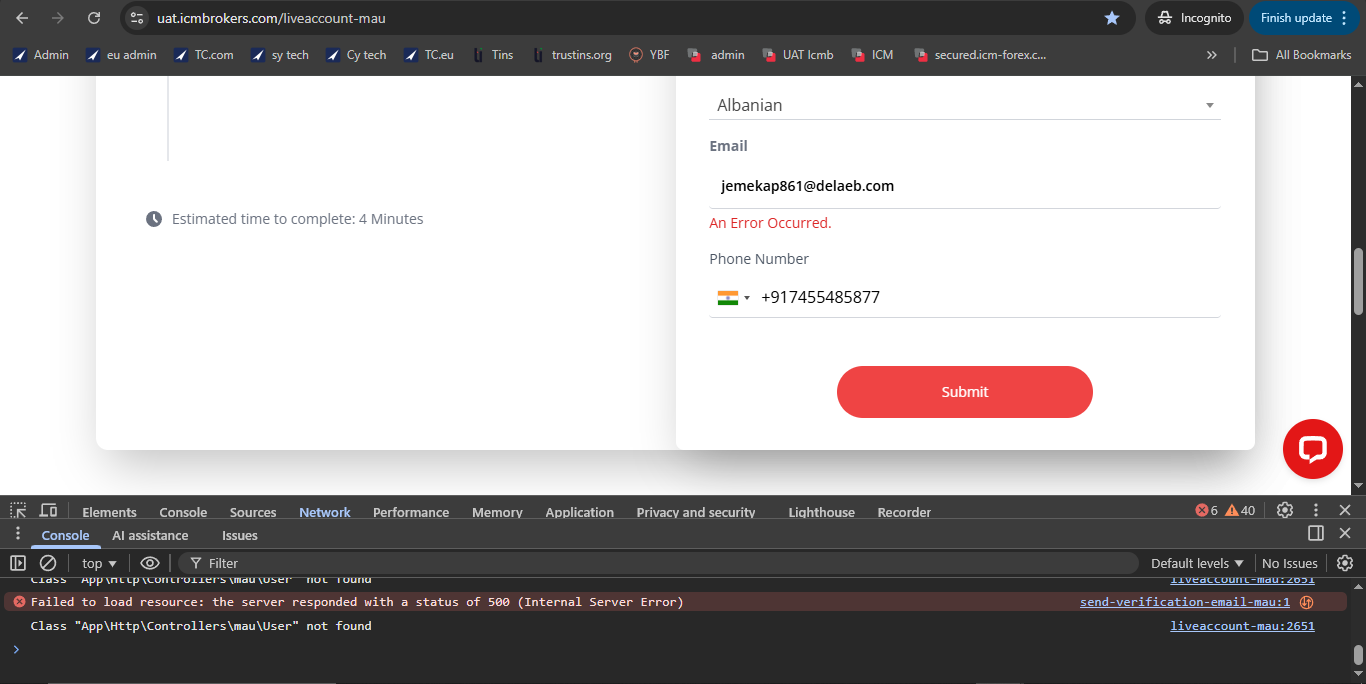Toggle the device toolbar icon
The width and height of the screenshot is (1366, 684).
click(48, 511)
